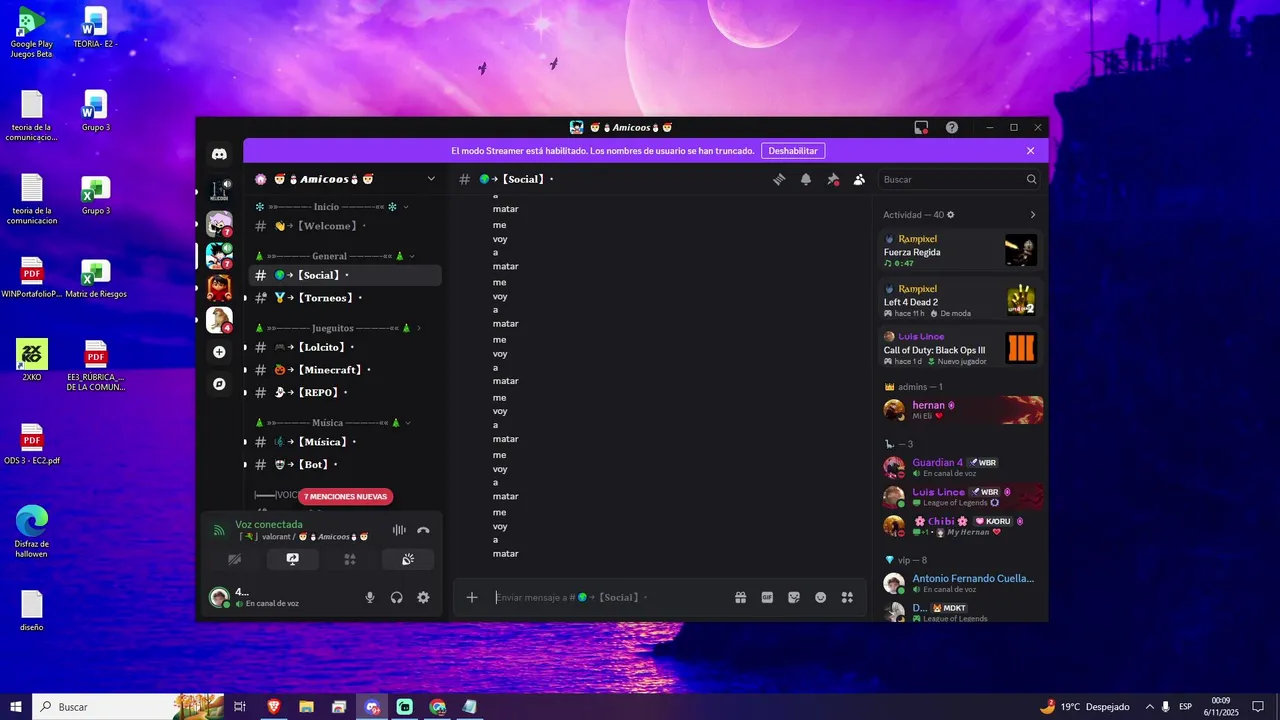This screenshot has height=720, width=1280.
Task: Open the Bot channel
Action: pos(345,465)
